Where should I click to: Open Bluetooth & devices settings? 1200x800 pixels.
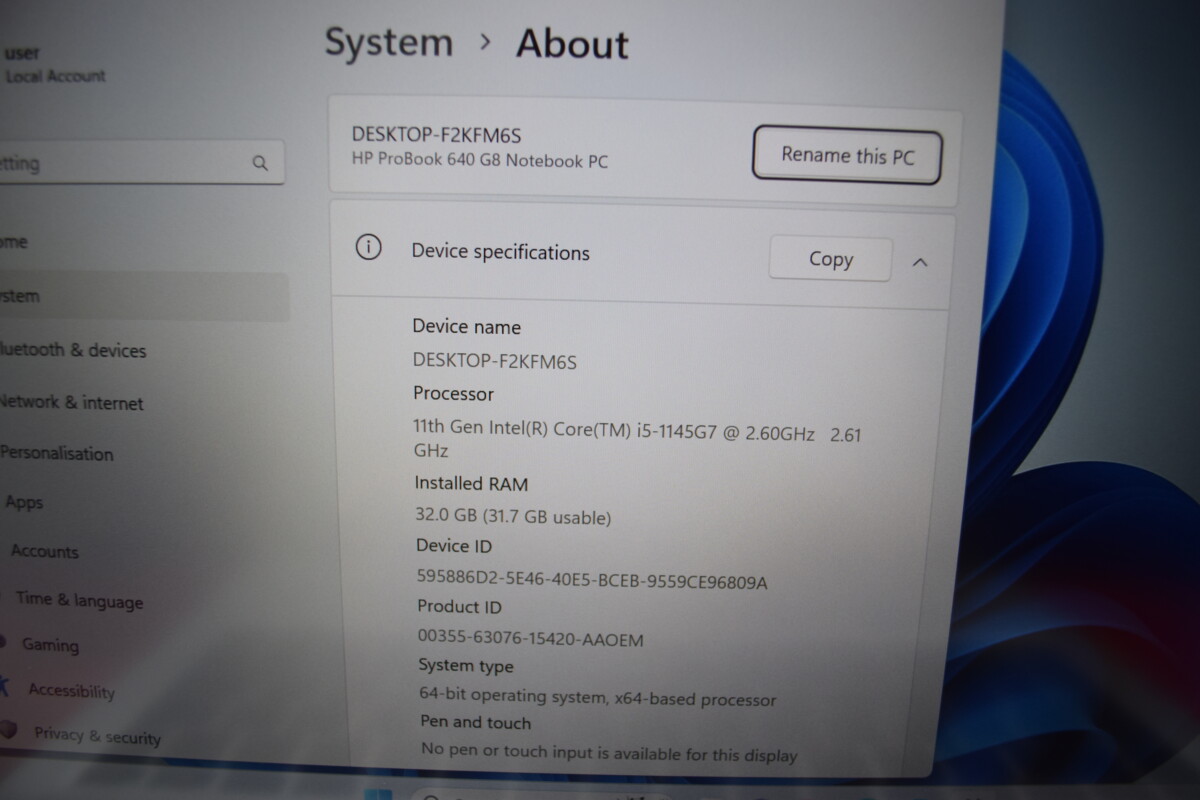(x=73, y=350)
